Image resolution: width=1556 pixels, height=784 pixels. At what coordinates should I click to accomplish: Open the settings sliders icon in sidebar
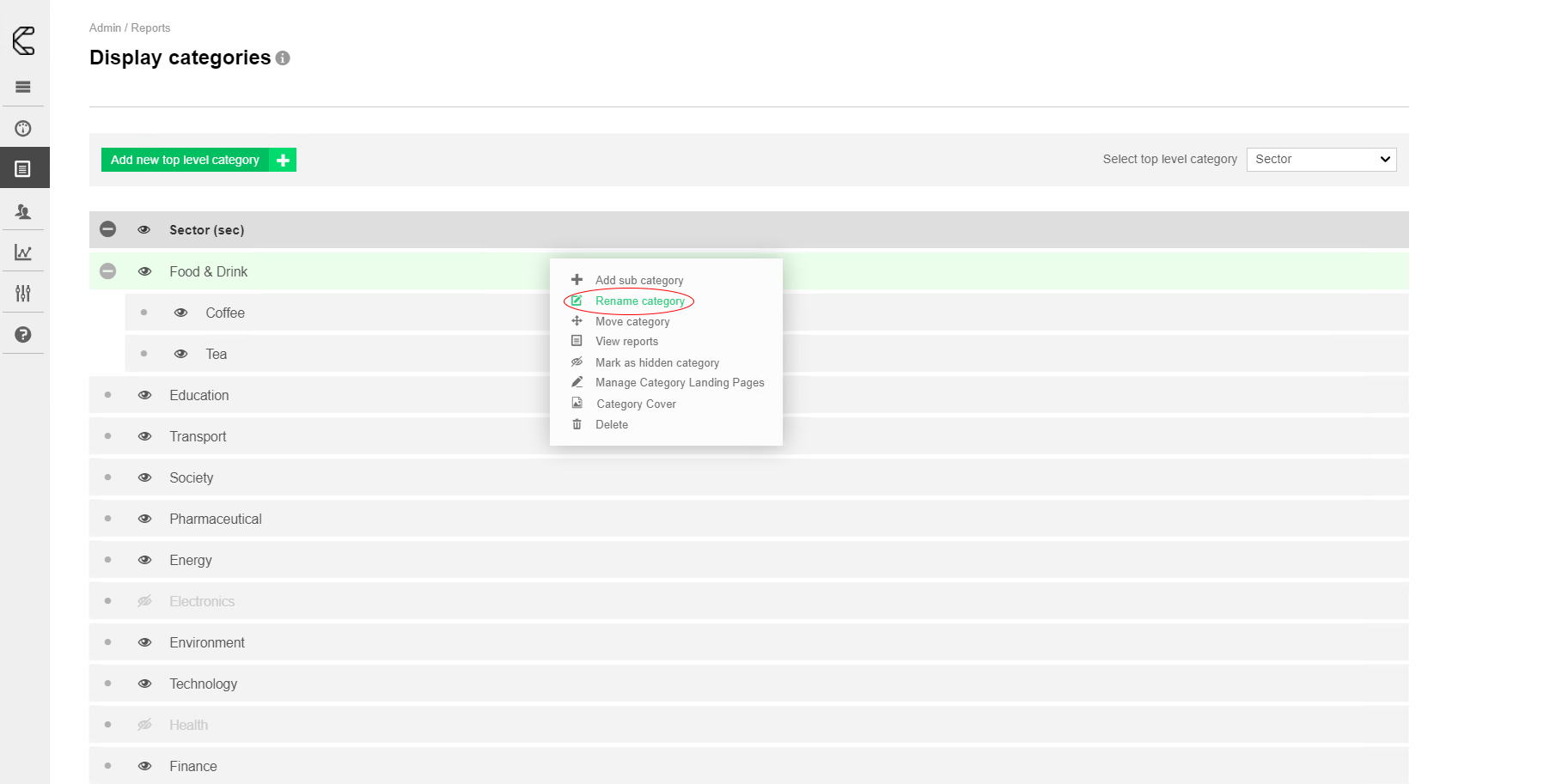pyautogui.click(x=23, y=294)
